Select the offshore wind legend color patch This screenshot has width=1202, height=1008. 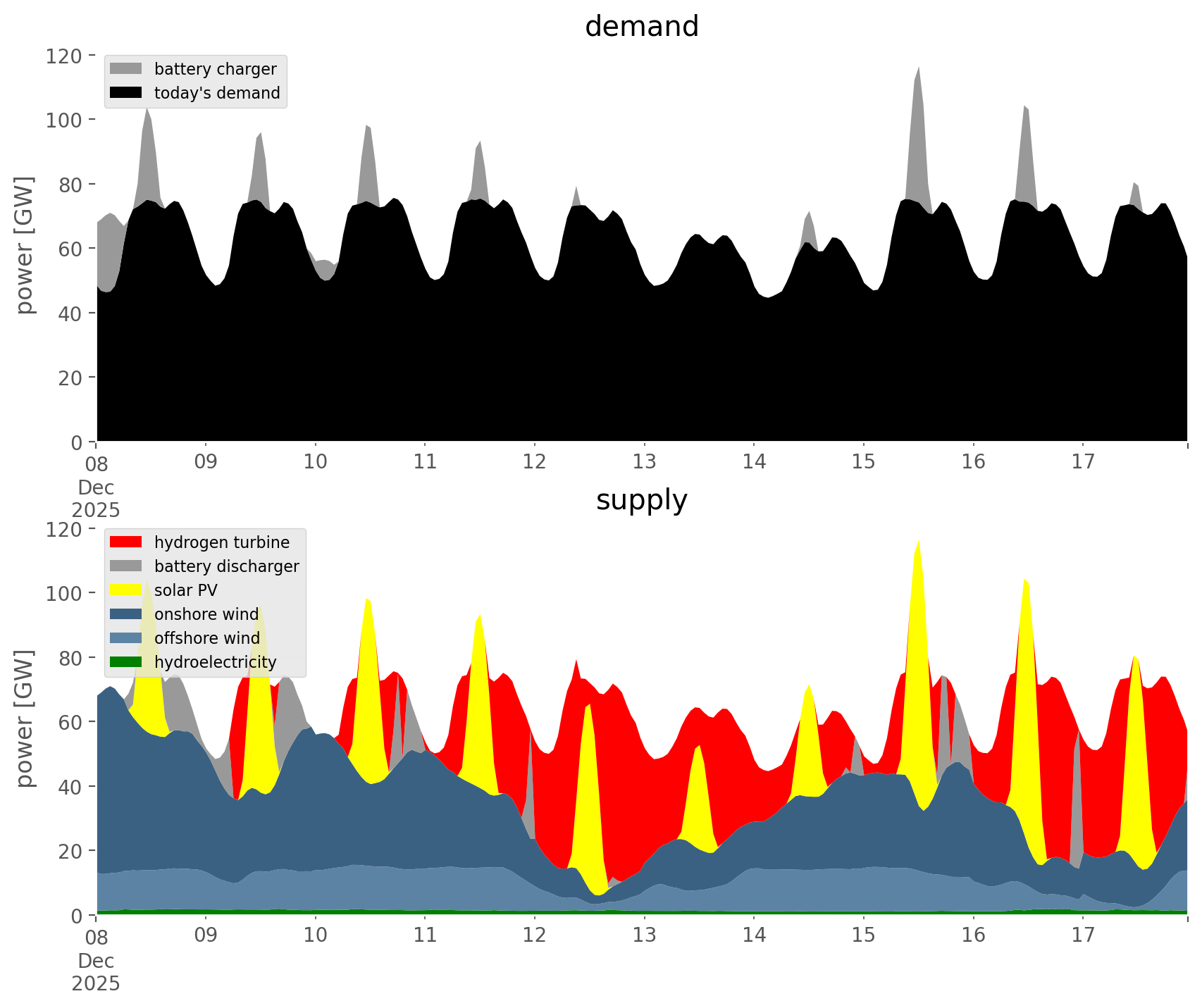click(127, 637)
